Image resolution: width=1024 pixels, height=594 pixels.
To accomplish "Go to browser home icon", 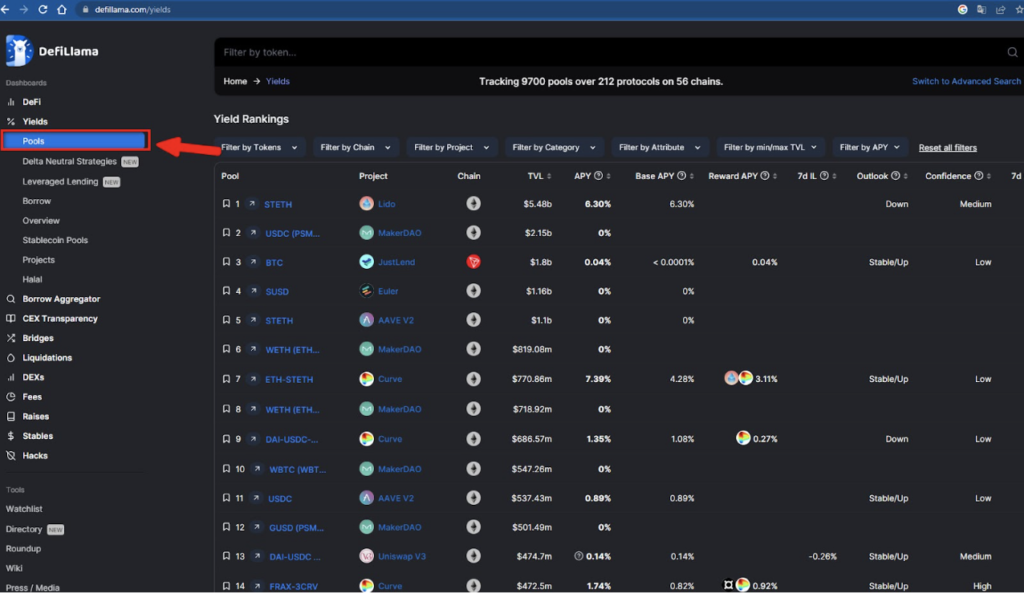I will click(62, 9).
